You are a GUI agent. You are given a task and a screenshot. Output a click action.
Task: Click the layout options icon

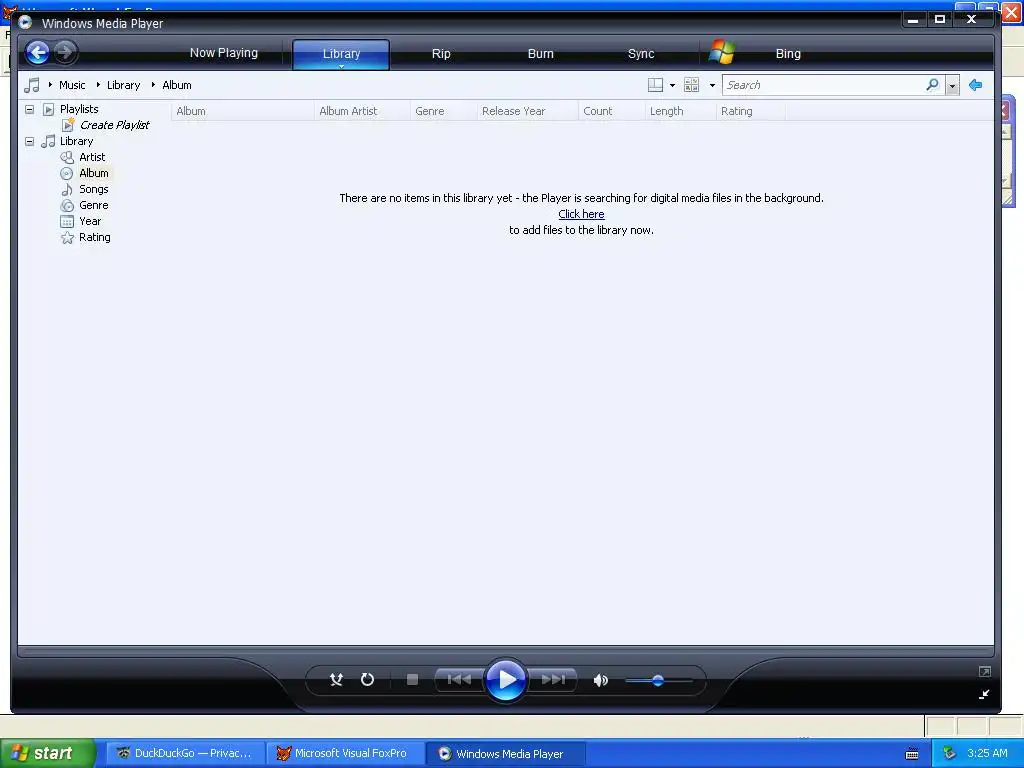click(655, 85)
